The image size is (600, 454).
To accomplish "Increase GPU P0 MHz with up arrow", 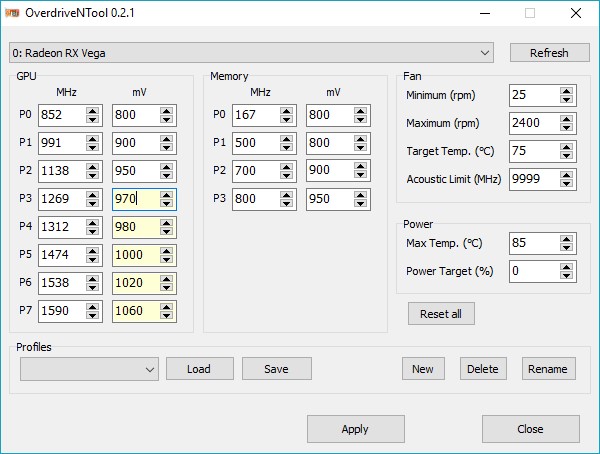I will coord(92,111).
